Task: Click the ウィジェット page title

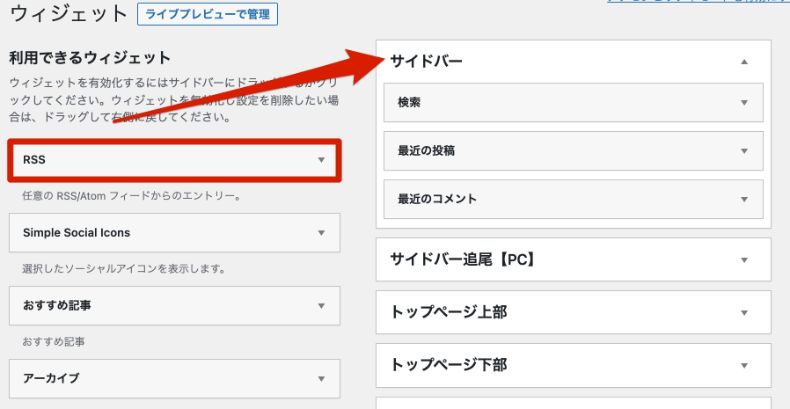Action: click(69, 14)
